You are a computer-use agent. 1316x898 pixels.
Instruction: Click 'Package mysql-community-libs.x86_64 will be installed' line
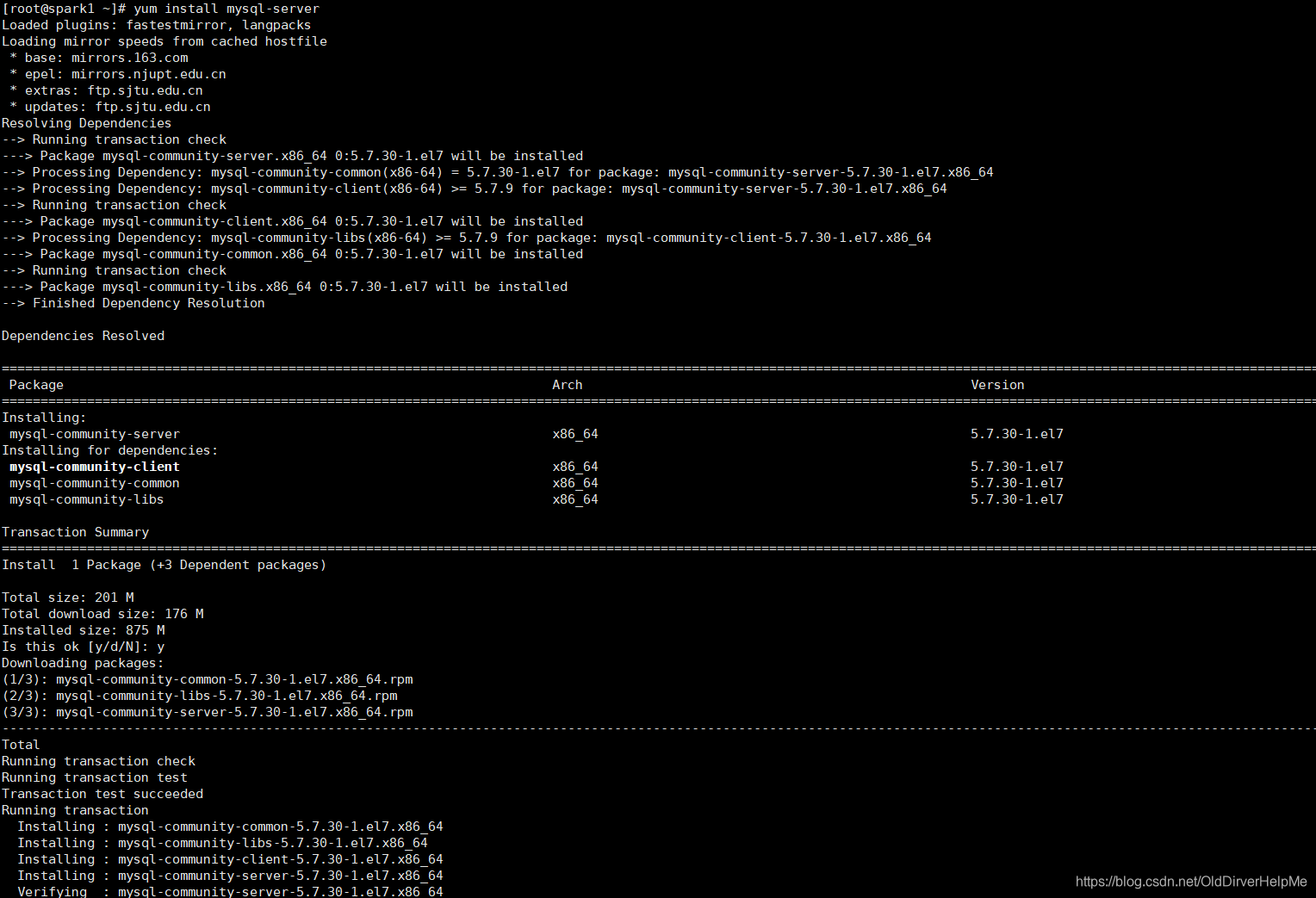click(284, 287)
